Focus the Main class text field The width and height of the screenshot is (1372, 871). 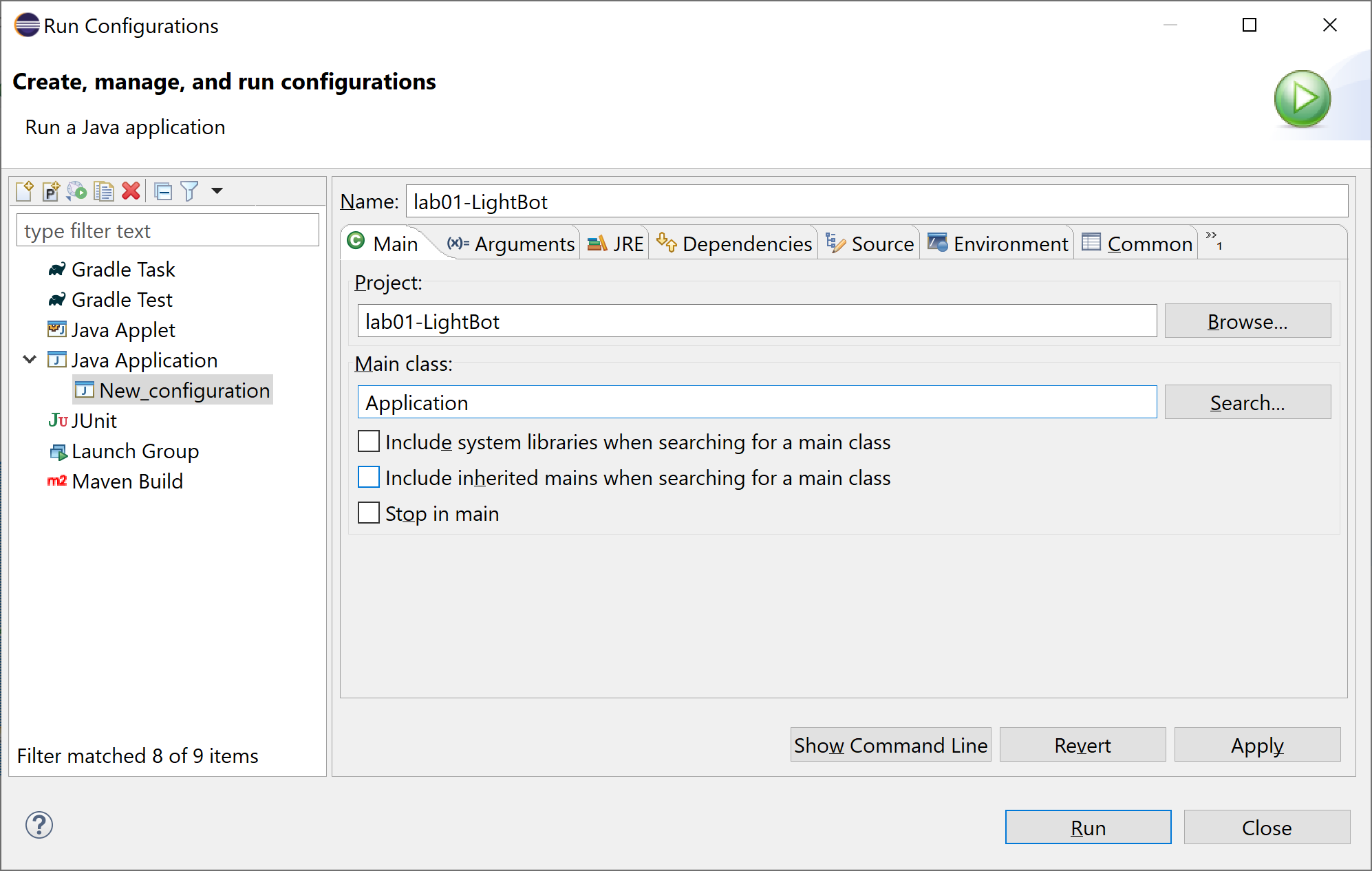[x=757, y=402]
